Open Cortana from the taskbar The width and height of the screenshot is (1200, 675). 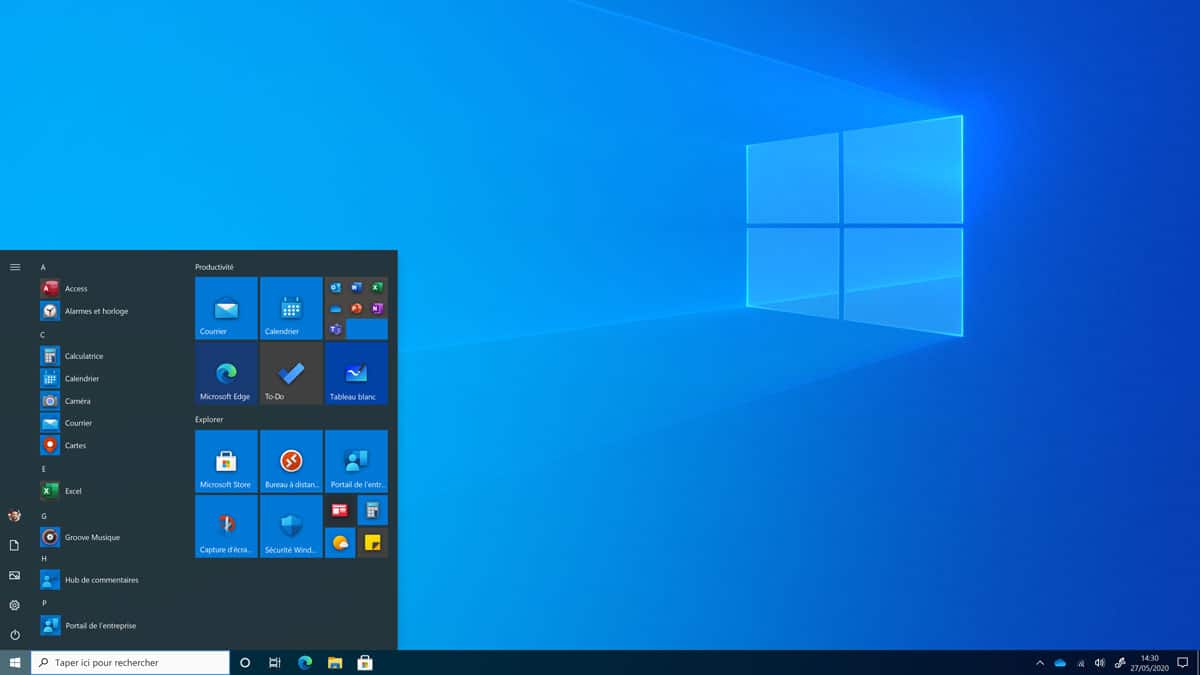245,662
